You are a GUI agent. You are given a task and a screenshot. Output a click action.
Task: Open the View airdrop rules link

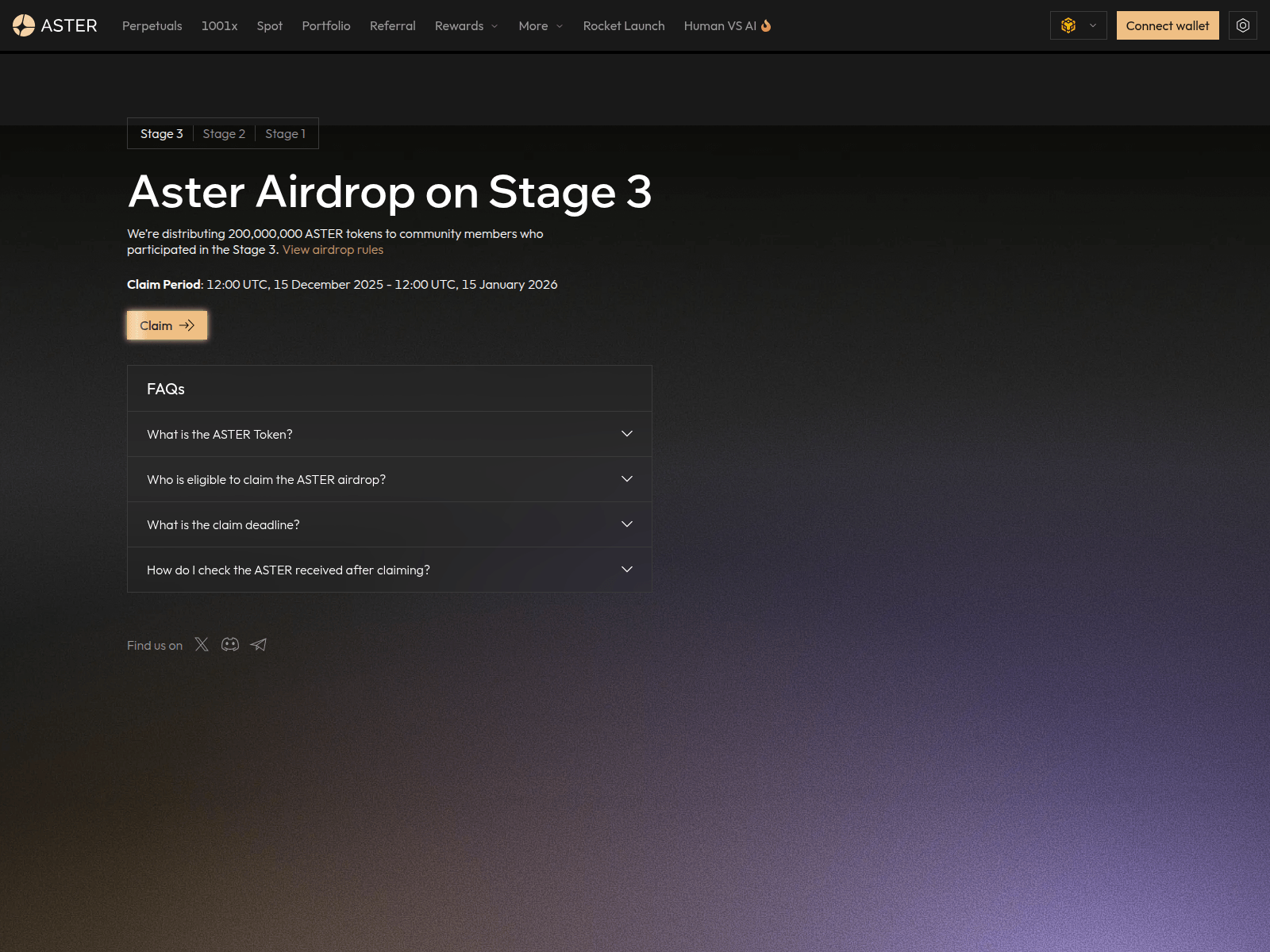tap(333, 249)
